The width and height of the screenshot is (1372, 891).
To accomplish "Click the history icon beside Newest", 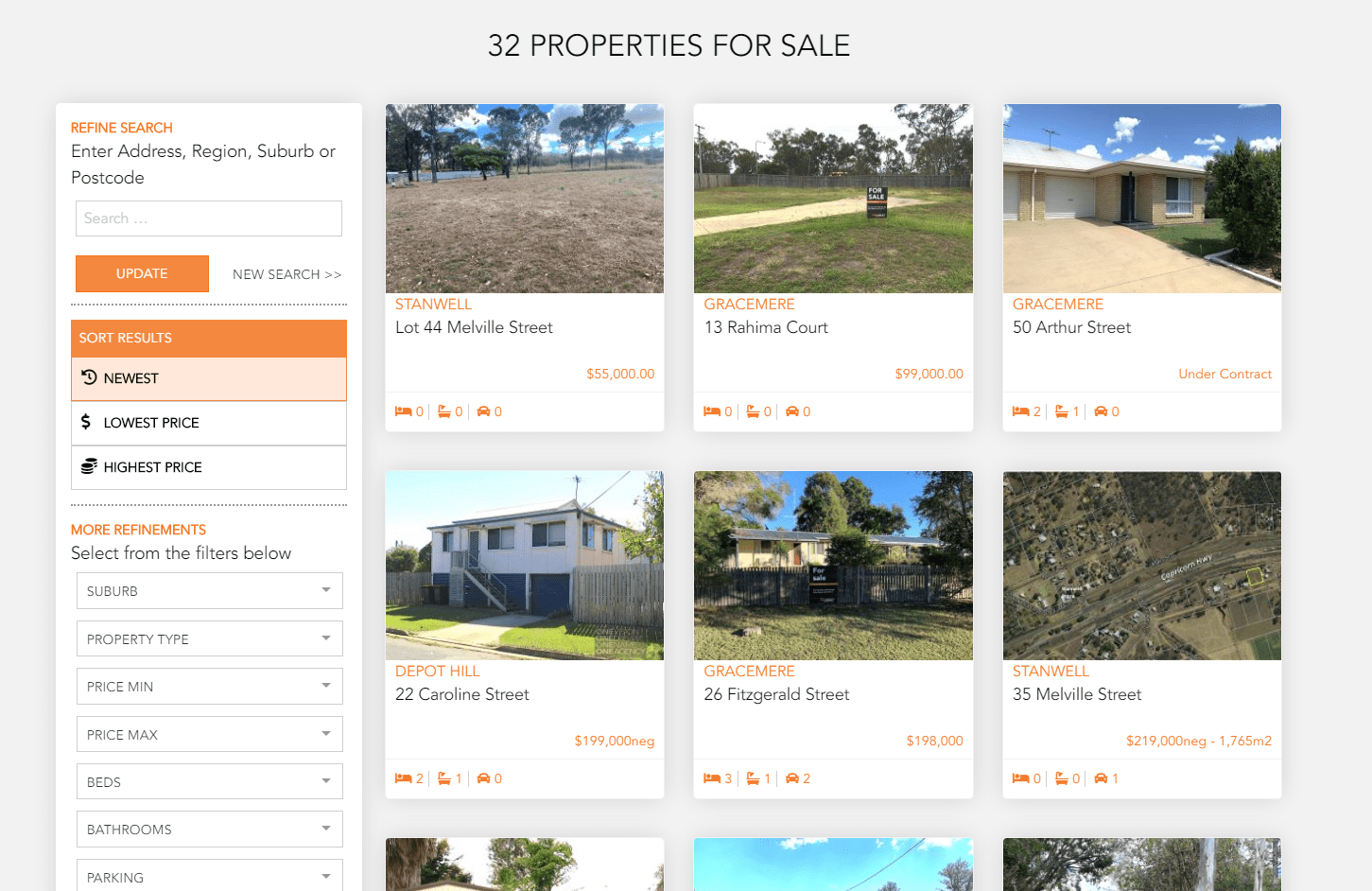I will [89, 377].
